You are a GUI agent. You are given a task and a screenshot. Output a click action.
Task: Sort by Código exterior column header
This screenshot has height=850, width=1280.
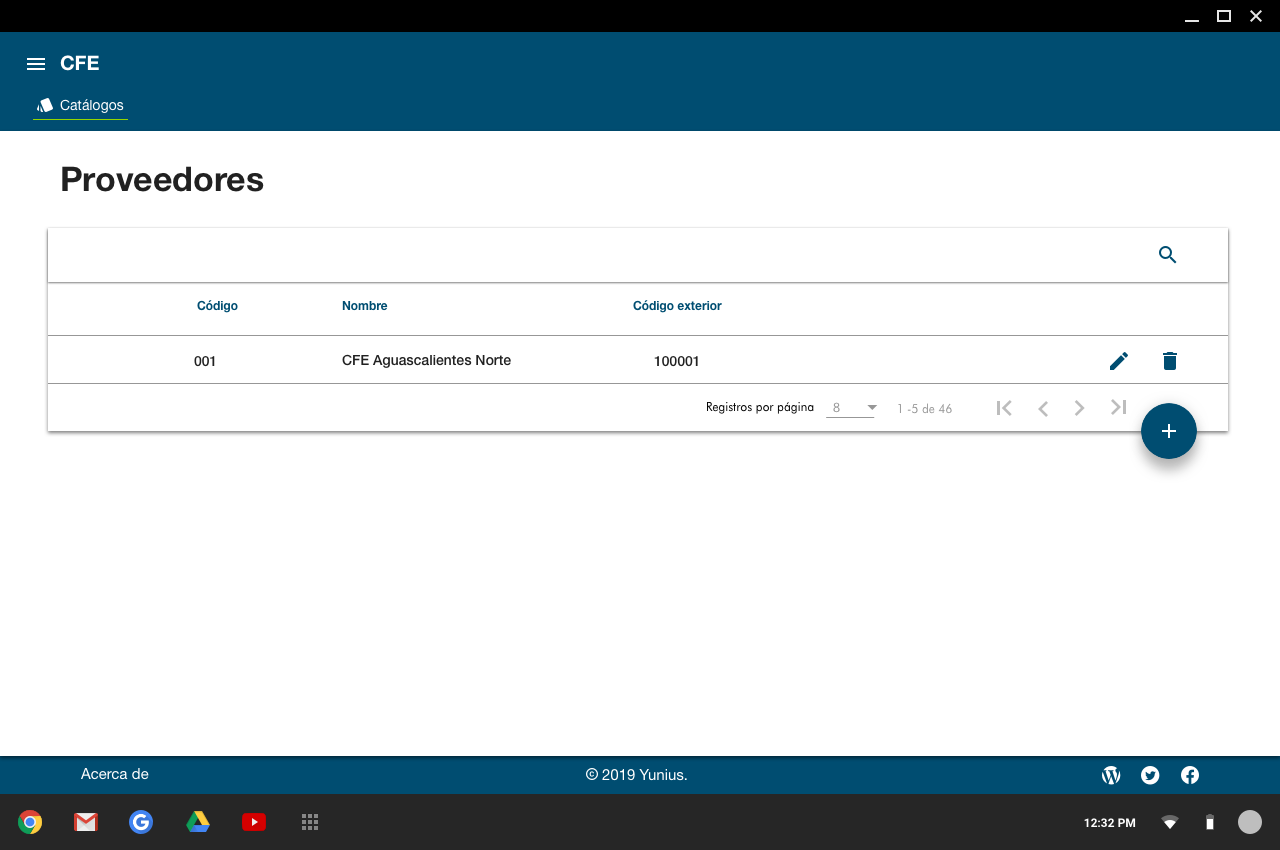(677, 306)
